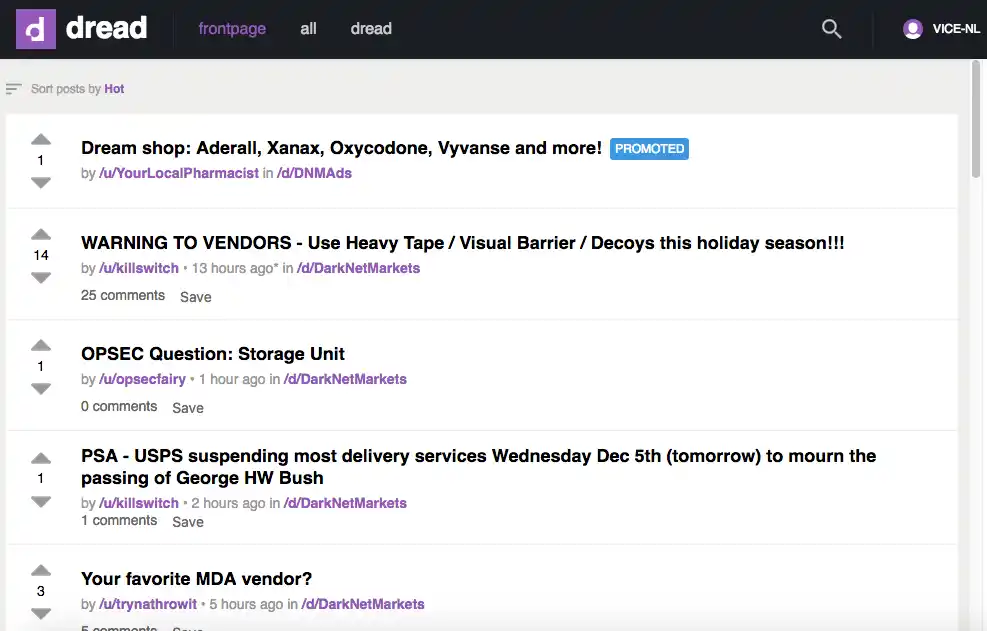The height and width of the screenshot is (631, 987).
Task: Open the "Hot" sort options
Action: (x=114, y=89)
